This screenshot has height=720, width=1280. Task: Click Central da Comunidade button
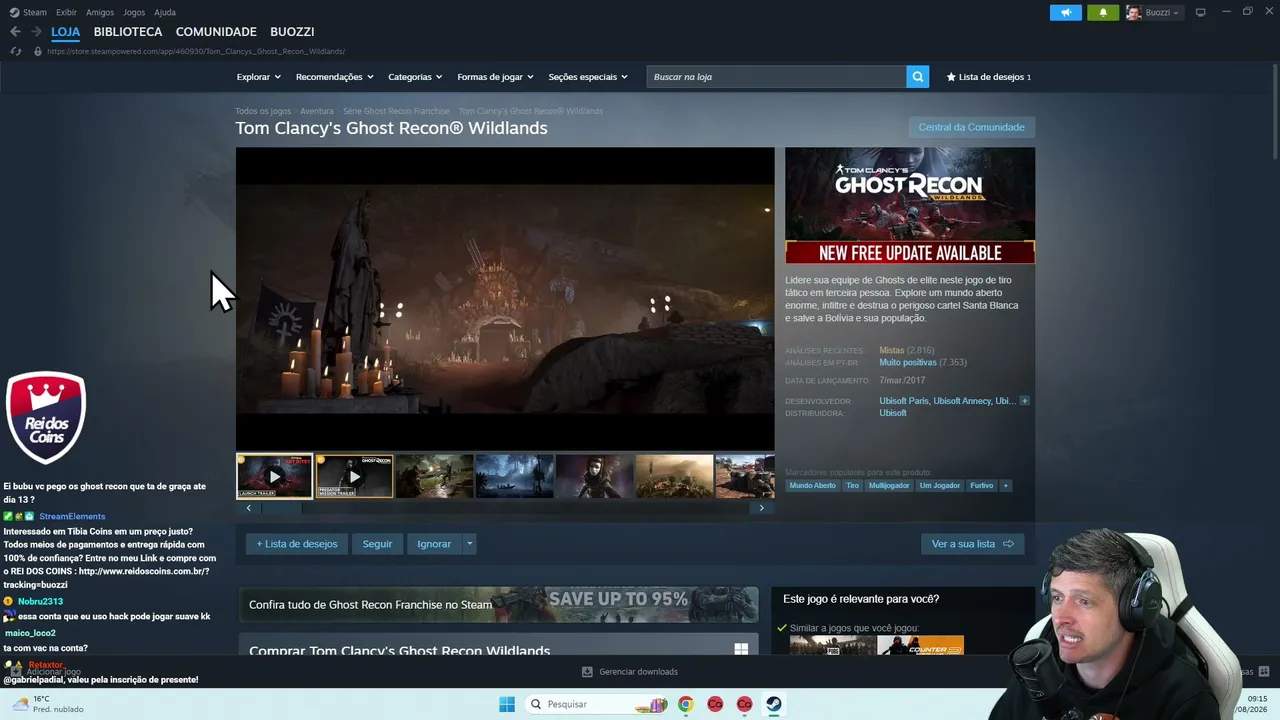click(971, 127)
